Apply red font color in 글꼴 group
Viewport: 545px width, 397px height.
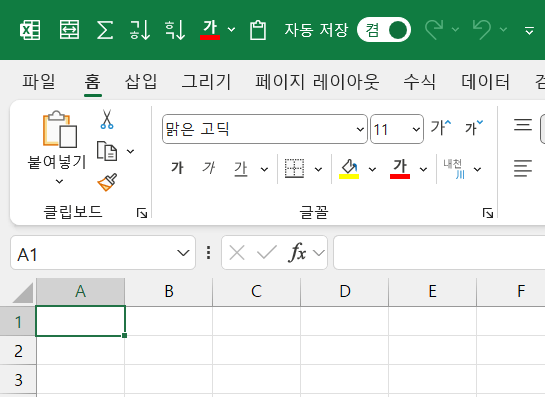(x=400, y=169)
